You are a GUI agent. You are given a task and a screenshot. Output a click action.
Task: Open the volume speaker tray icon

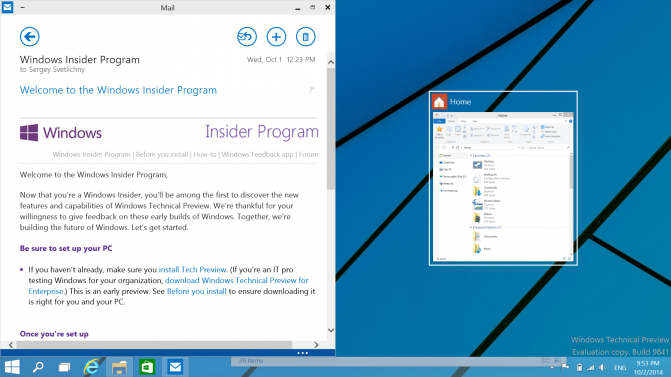click(603, 367)
